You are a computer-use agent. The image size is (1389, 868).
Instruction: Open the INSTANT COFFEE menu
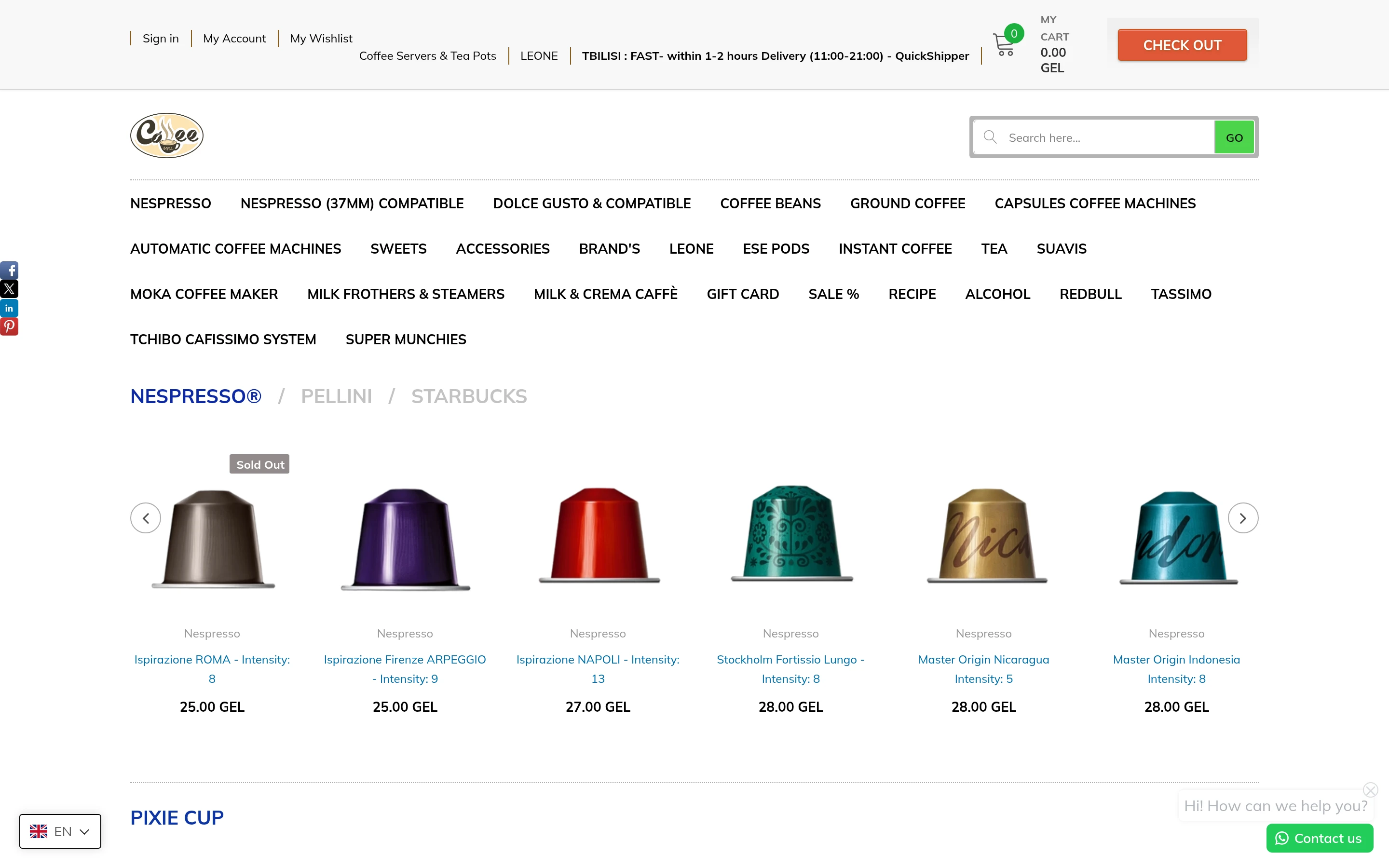[895, 248]
